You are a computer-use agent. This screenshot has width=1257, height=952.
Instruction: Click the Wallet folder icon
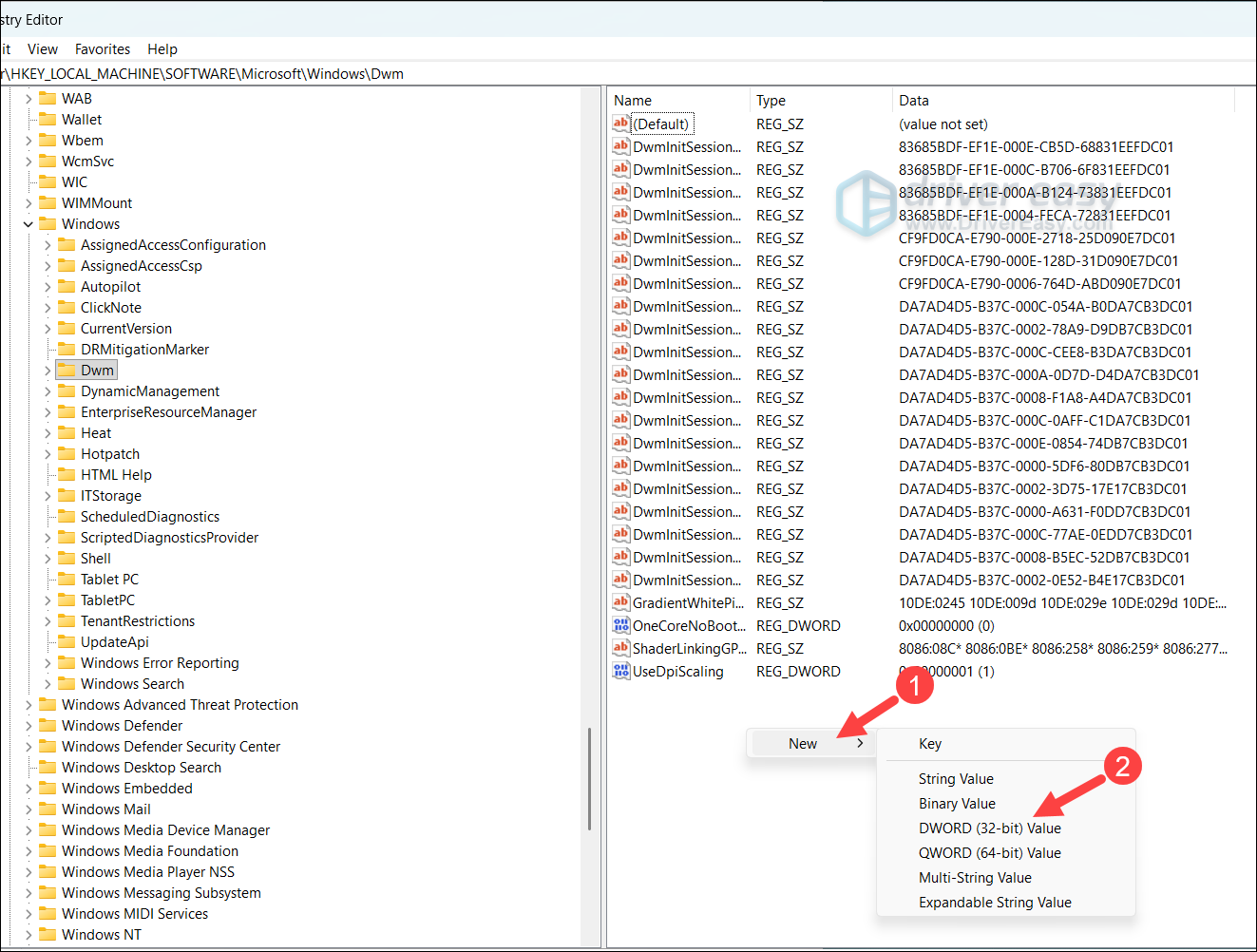pyautogui.click(x=48, y=119)
